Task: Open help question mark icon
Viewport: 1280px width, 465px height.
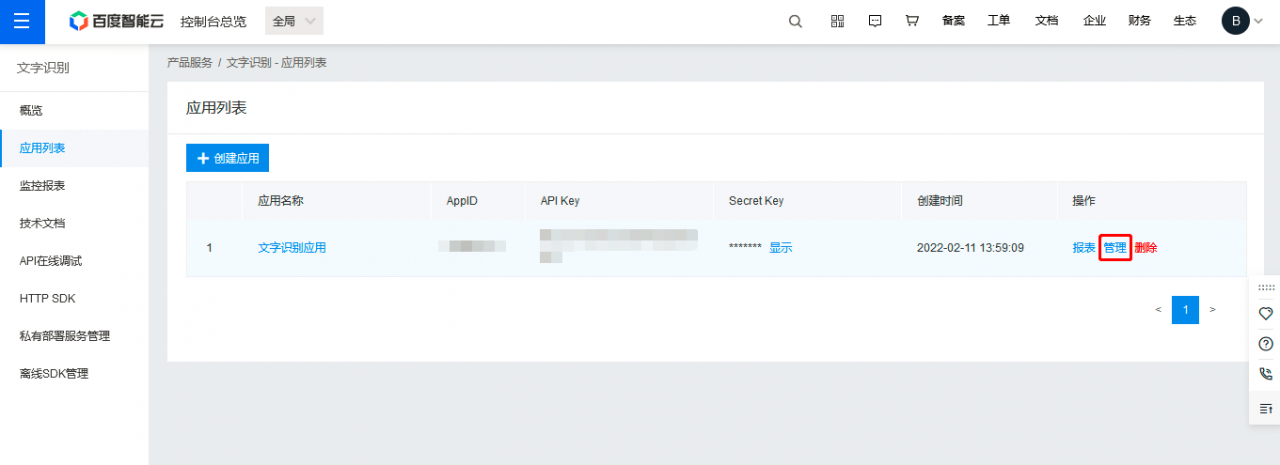Action: coord(1265,344)
